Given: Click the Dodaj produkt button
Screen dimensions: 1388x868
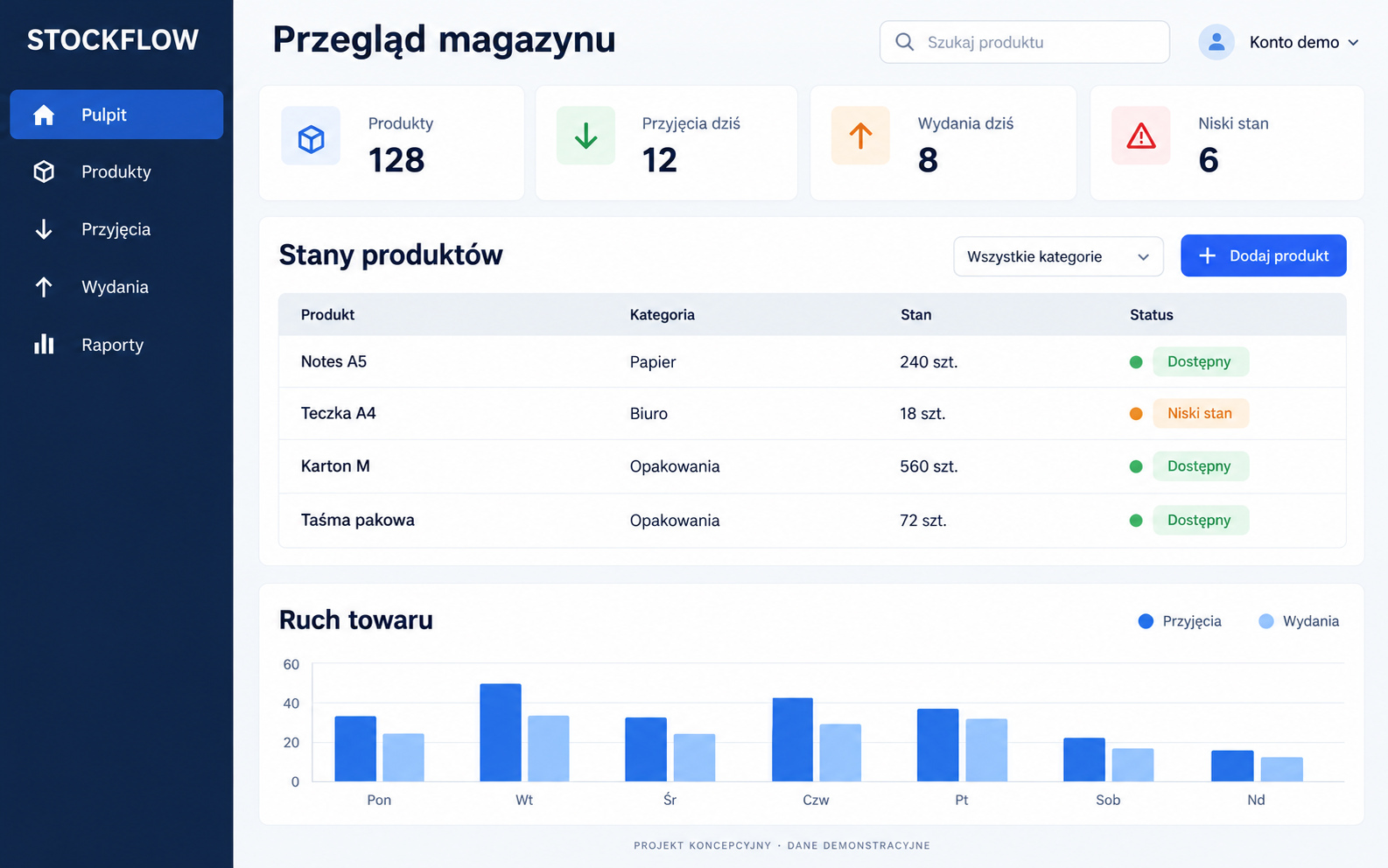Looking at the screenshot, I should (x=1263, y=255).
